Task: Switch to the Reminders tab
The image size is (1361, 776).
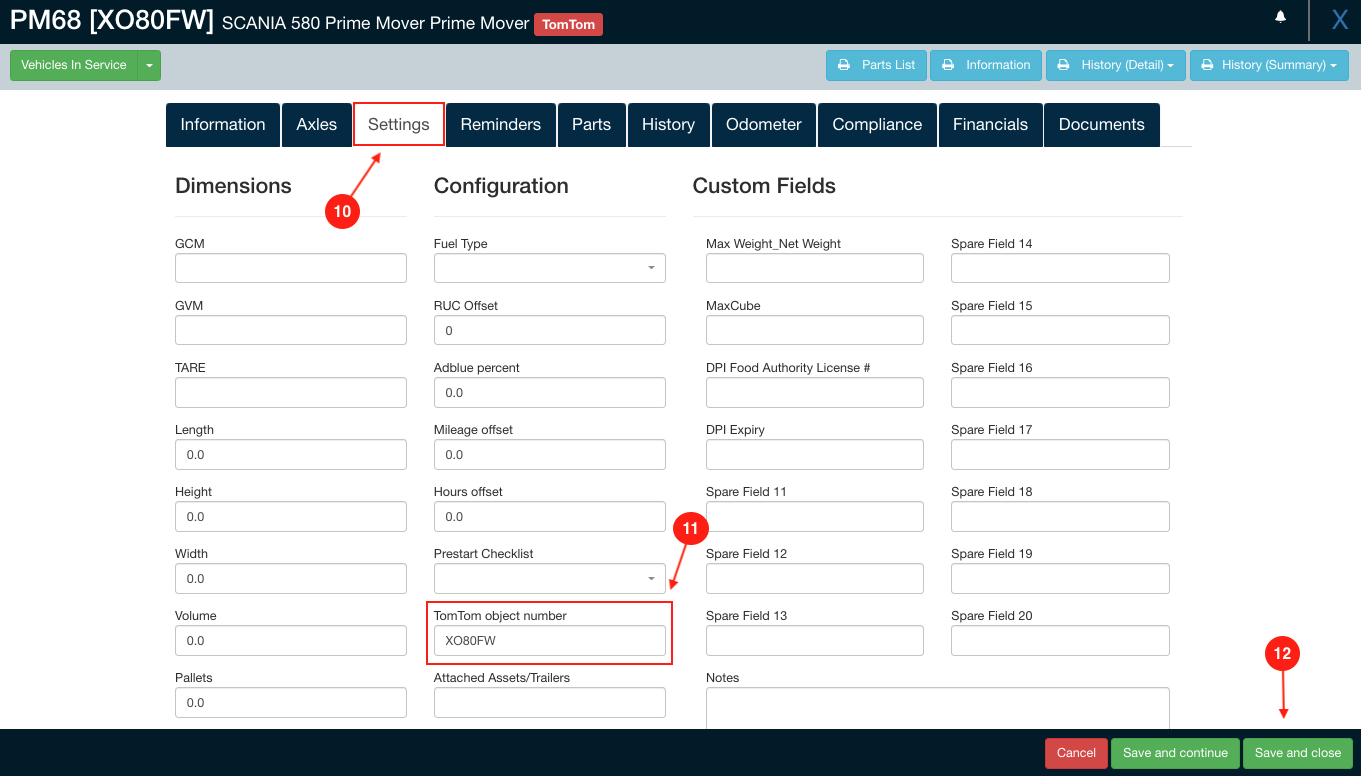Action: (x=500, y=124)
